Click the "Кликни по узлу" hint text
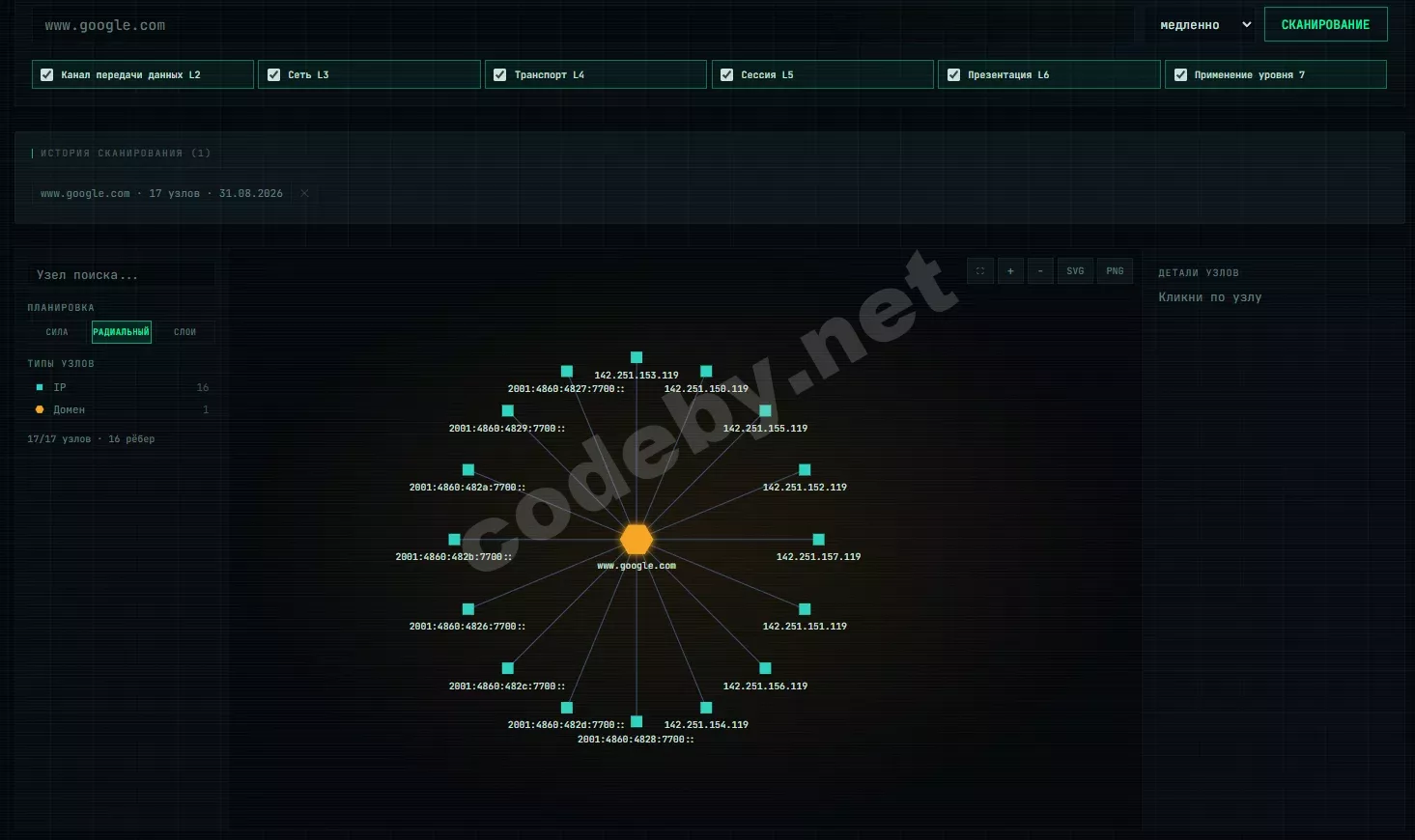This screenshot has width=1415, height=840. pos(1210,297)
